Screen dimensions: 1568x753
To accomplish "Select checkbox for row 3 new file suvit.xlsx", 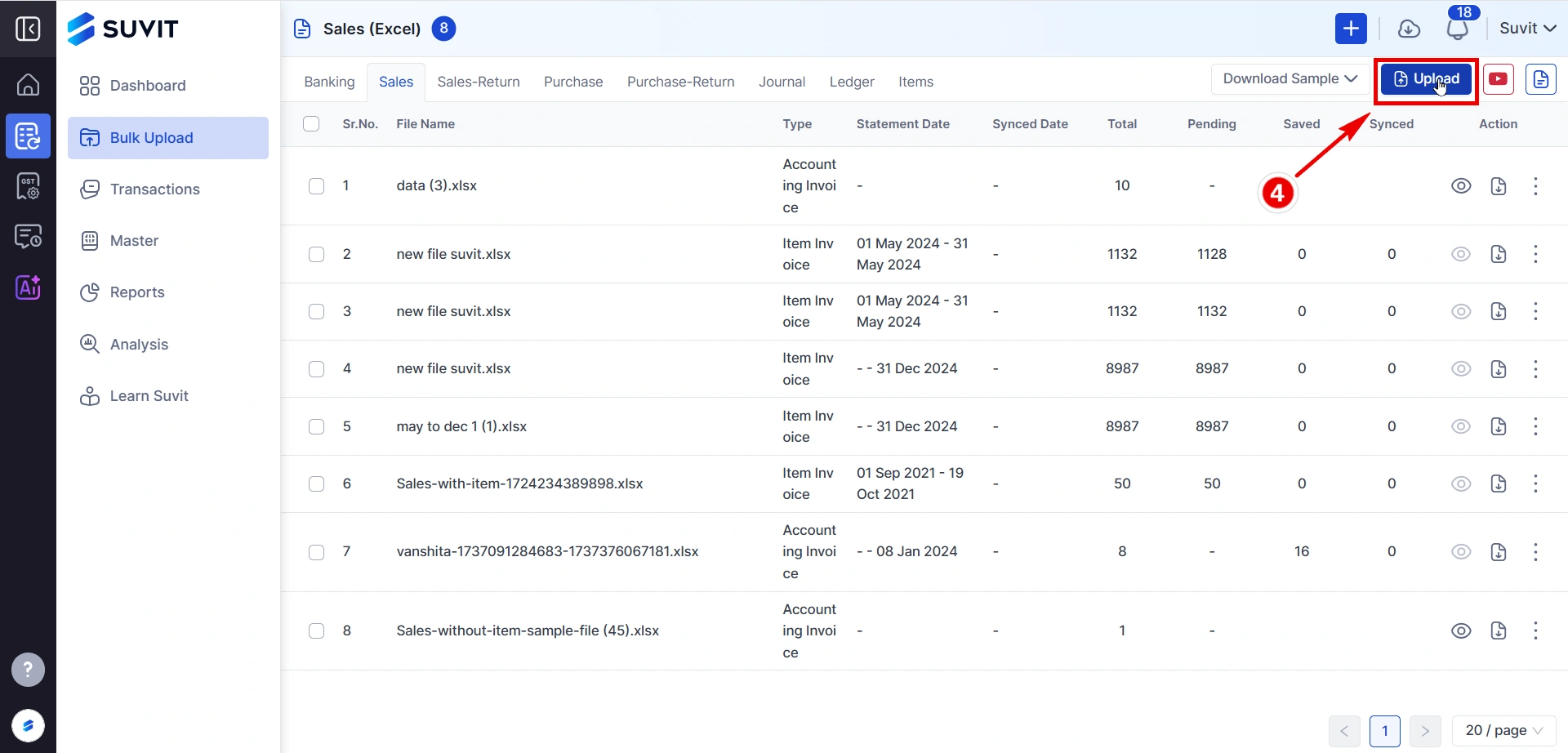I will [317, 311].
